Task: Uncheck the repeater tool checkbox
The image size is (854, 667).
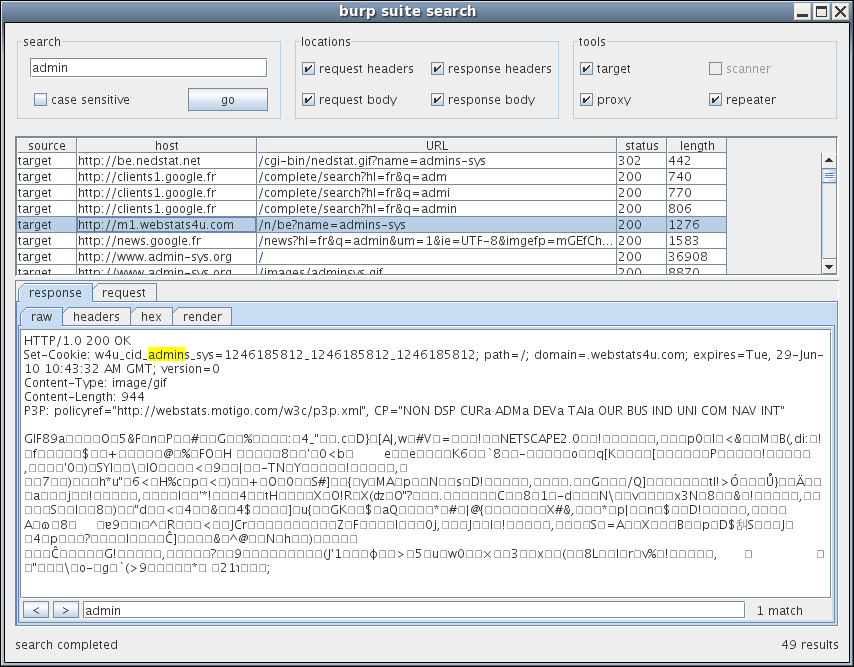Action: click(716, 100)
